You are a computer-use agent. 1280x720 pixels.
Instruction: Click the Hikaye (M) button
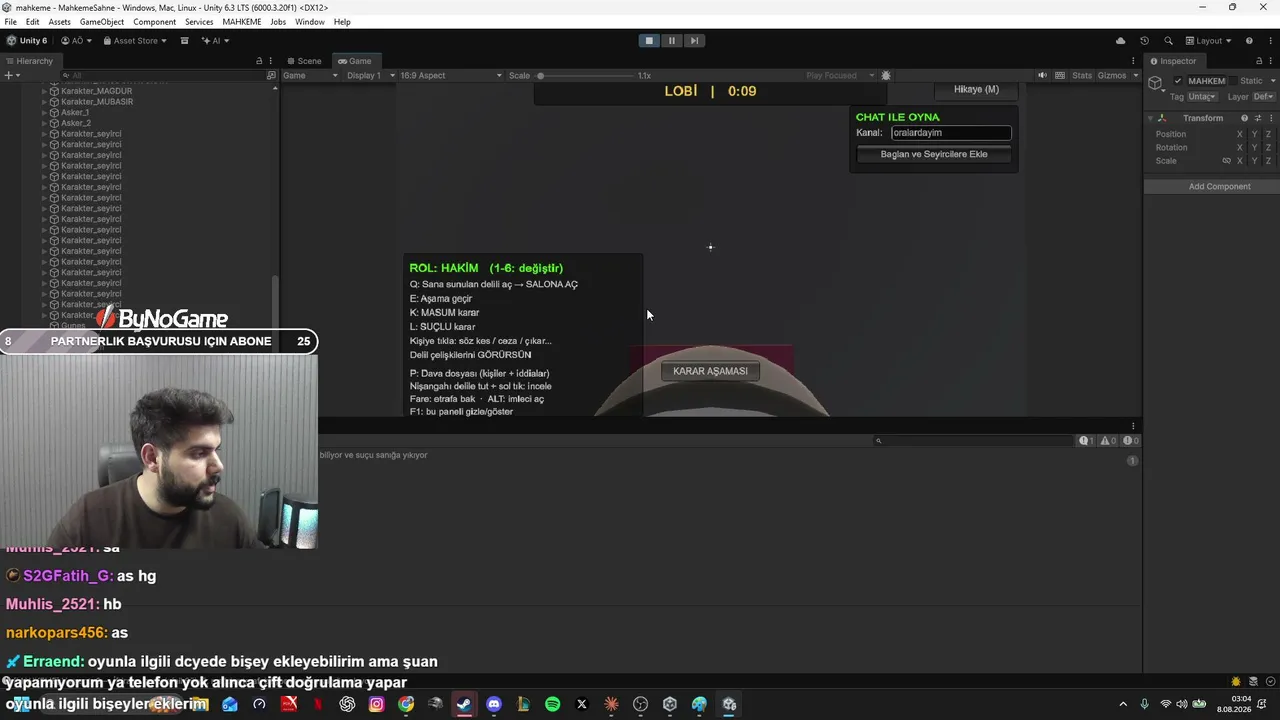point(976,90)
